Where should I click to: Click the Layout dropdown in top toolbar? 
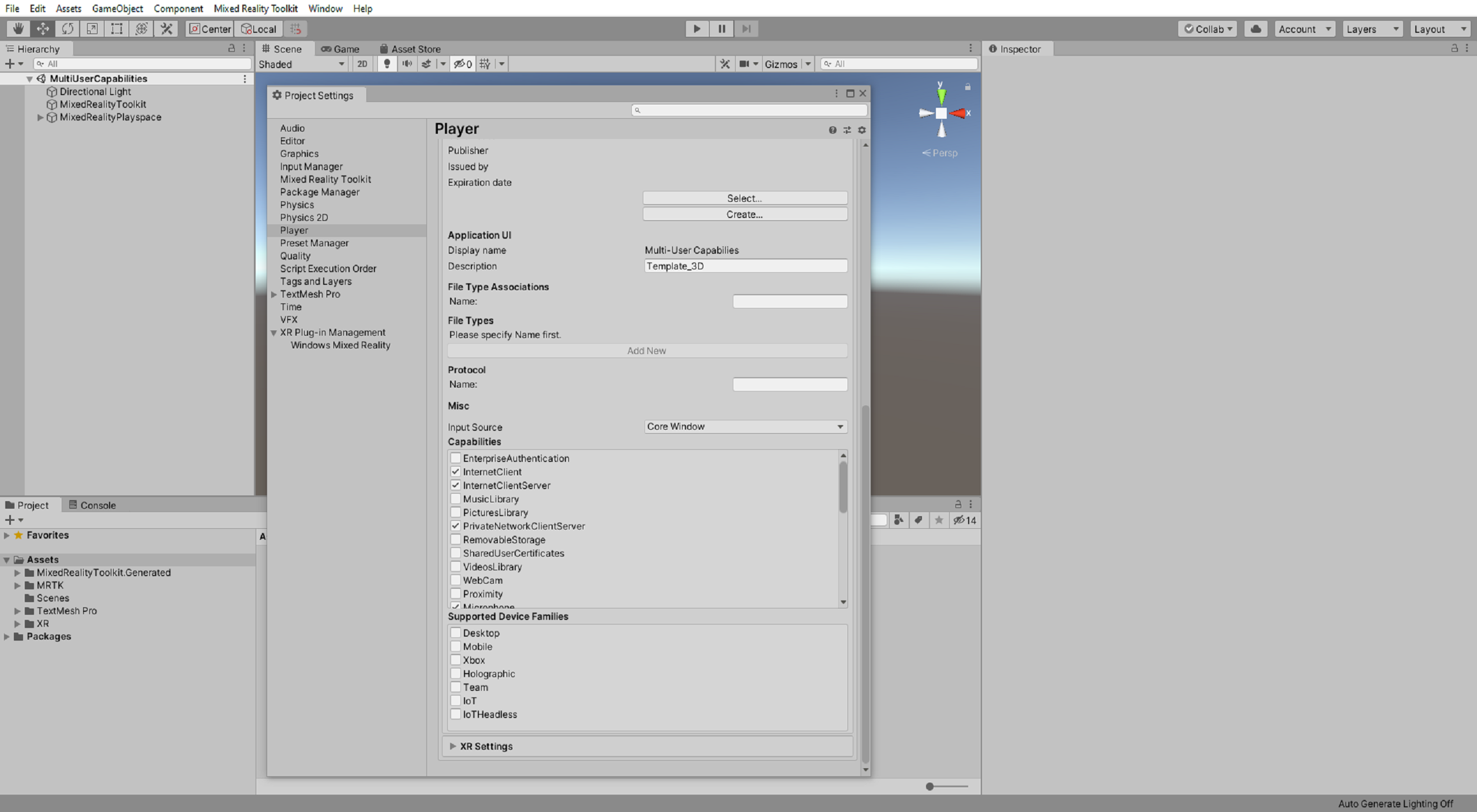[1437, 28]
